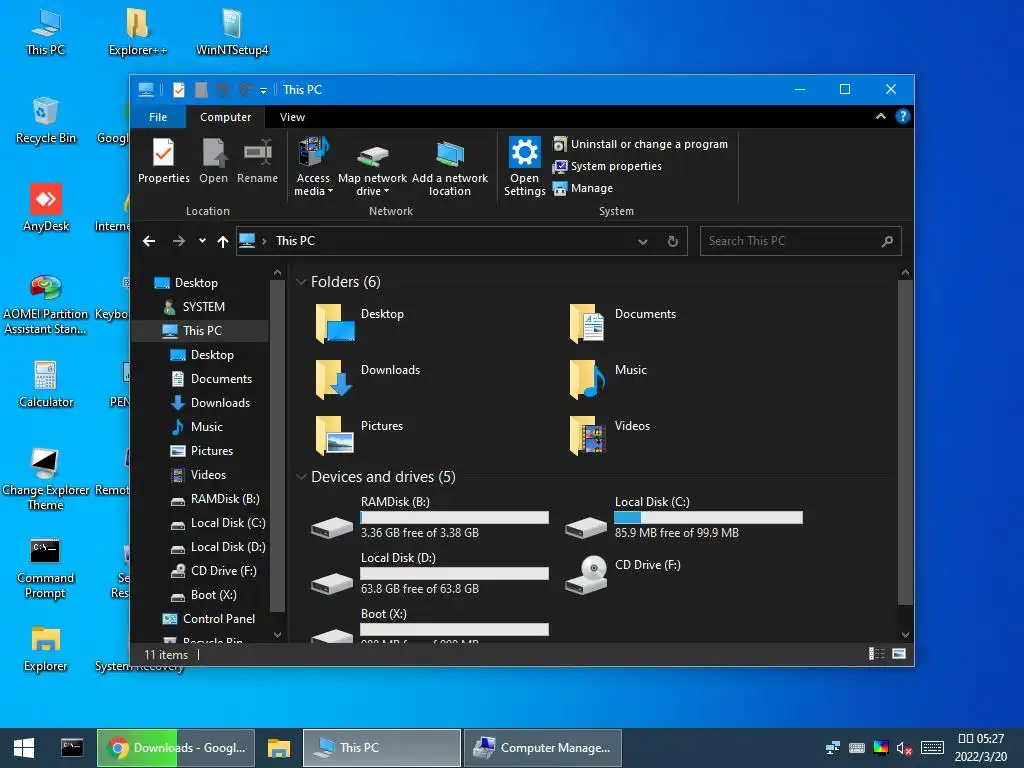This screenshot has height=768, width=1024.
Task: Click the Rename ribbon icon
Action: (257, 161)
